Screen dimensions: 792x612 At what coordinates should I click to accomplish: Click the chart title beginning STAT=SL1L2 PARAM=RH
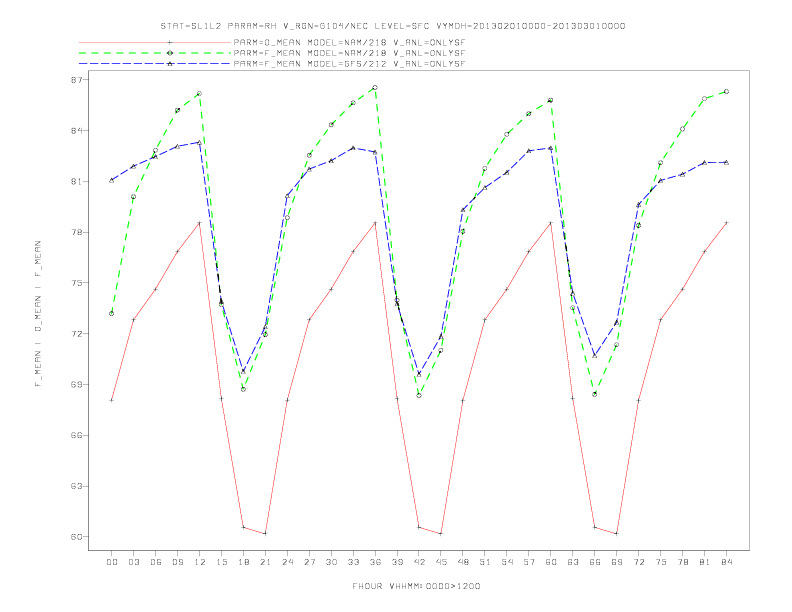393,26
